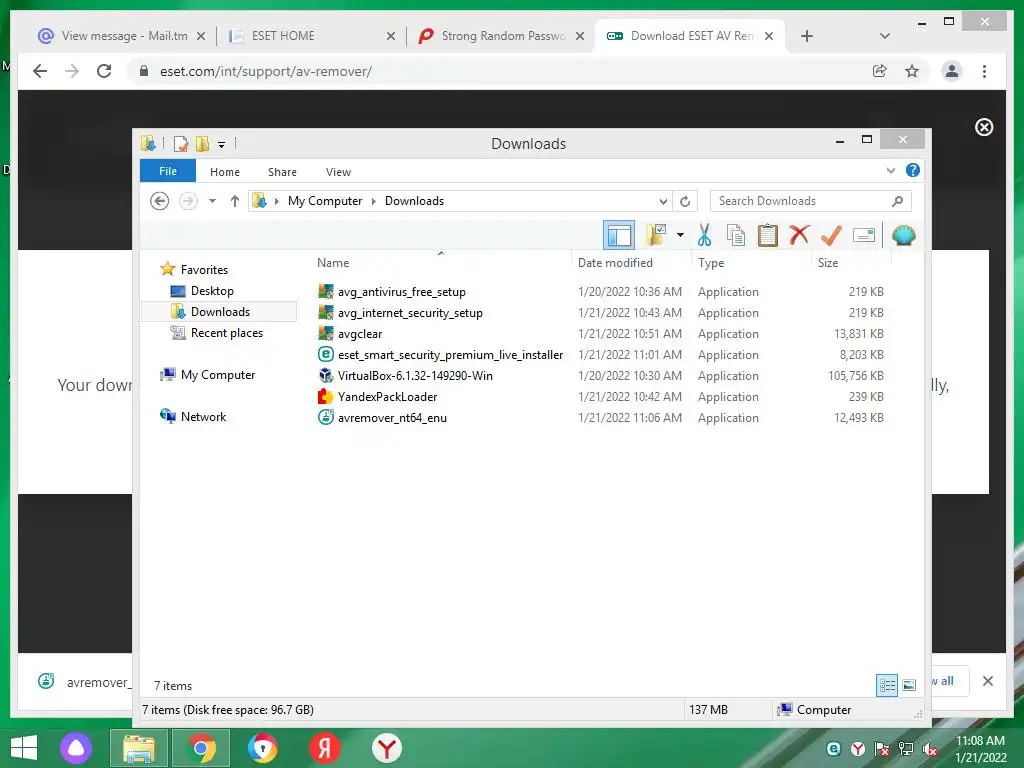
Task: Open Chrome profile avatar menu
Action: tap(952, 71)
